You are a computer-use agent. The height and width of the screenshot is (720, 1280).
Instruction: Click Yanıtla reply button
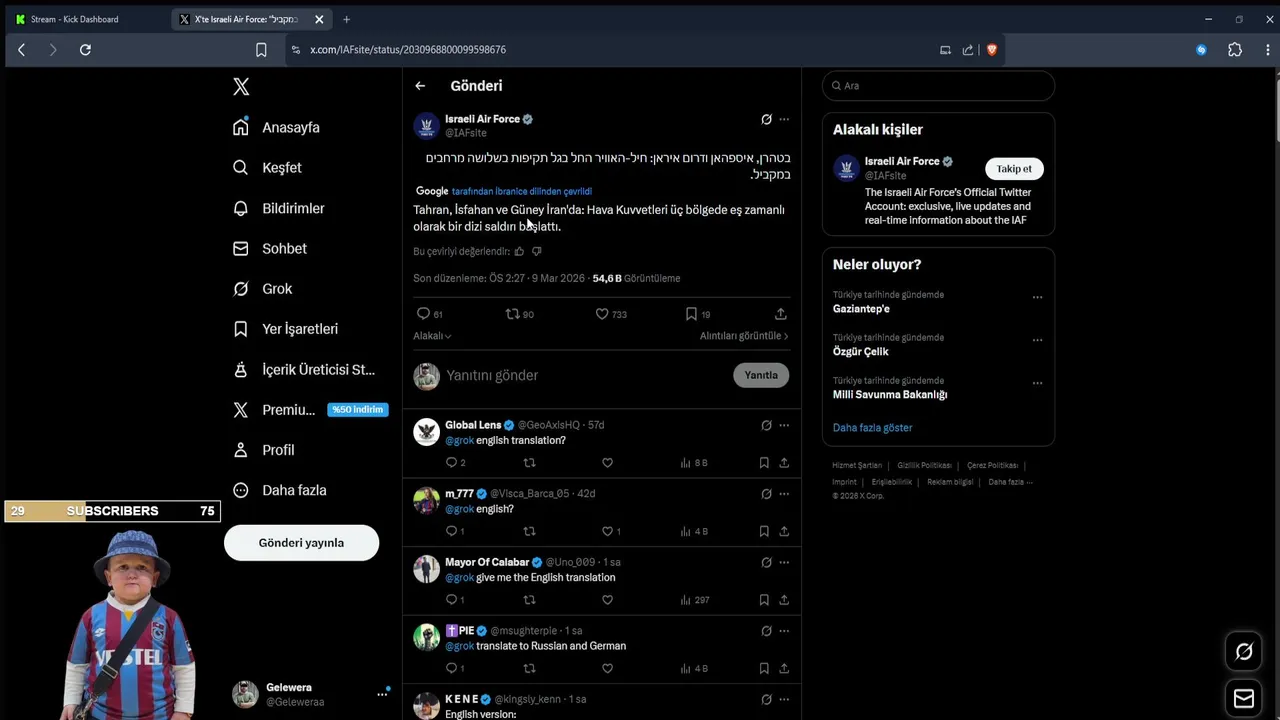tap(761, 375)
